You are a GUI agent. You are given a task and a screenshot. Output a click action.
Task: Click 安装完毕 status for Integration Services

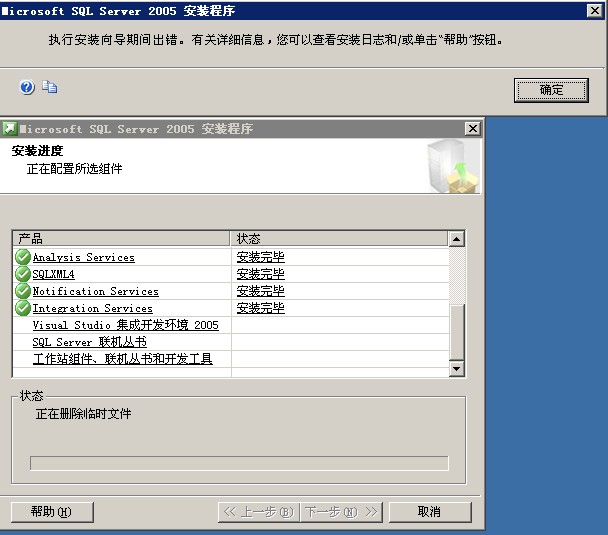tap(261, 308)
